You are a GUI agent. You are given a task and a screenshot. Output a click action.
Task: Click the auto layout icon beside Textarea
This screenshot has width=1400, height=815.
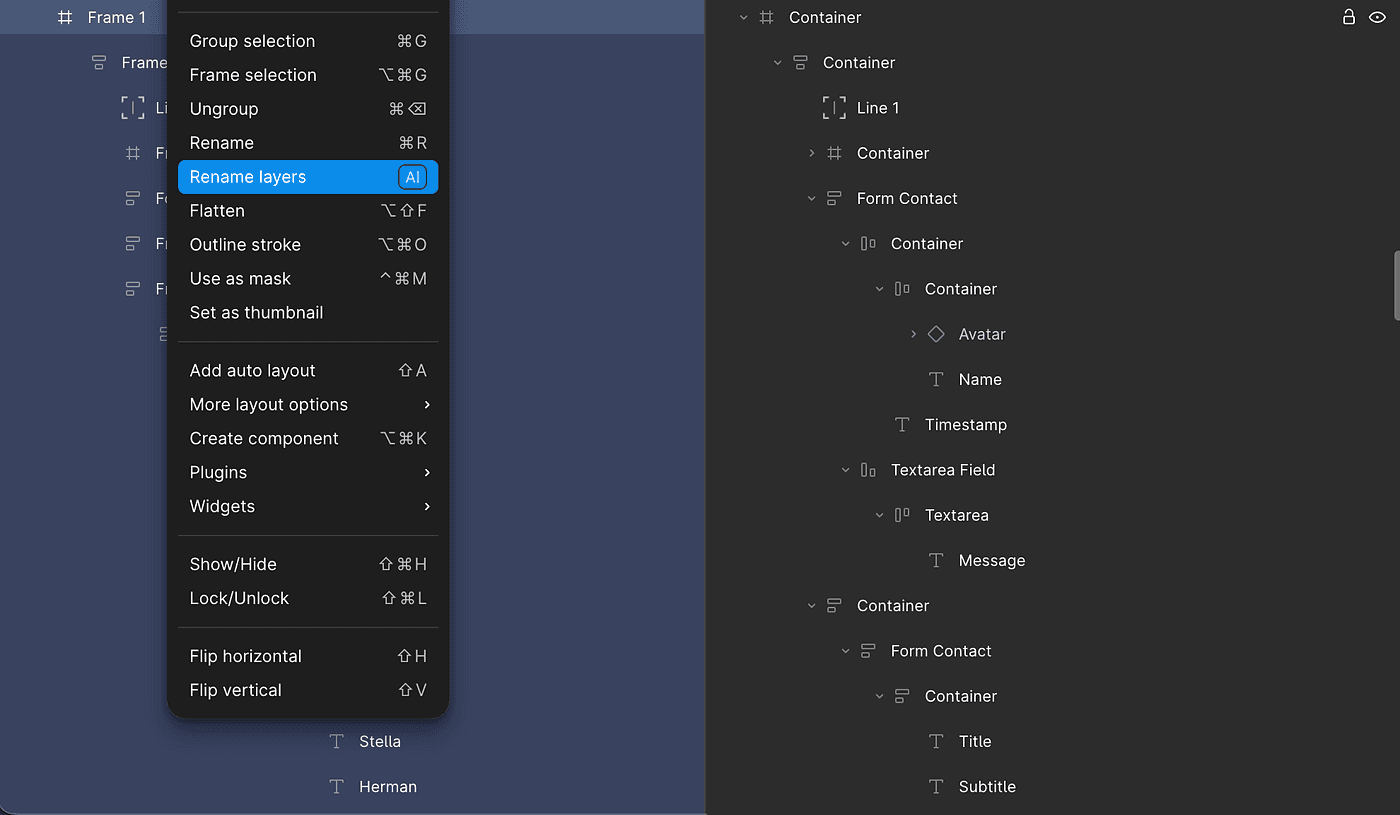click(x=902, y=515)
